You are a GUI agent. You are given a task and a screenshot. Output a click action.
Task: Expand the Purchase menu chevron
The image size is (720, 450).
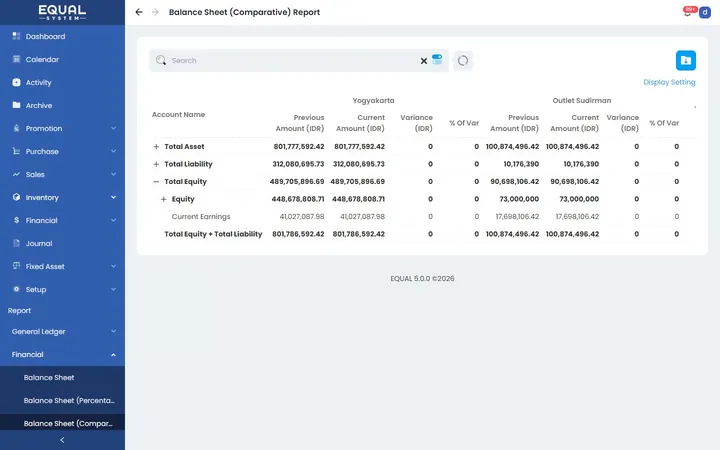113,151
